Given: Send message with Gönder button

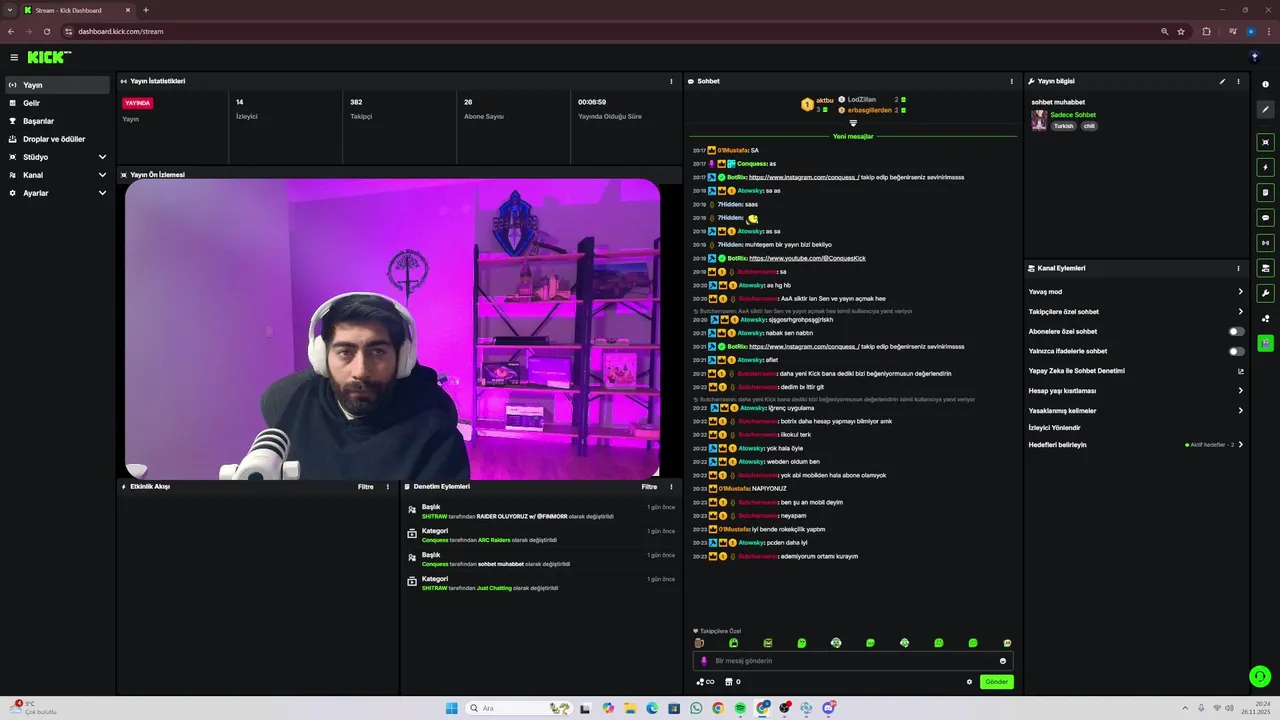Looking at the screenshot, I should tap(997, 682).
